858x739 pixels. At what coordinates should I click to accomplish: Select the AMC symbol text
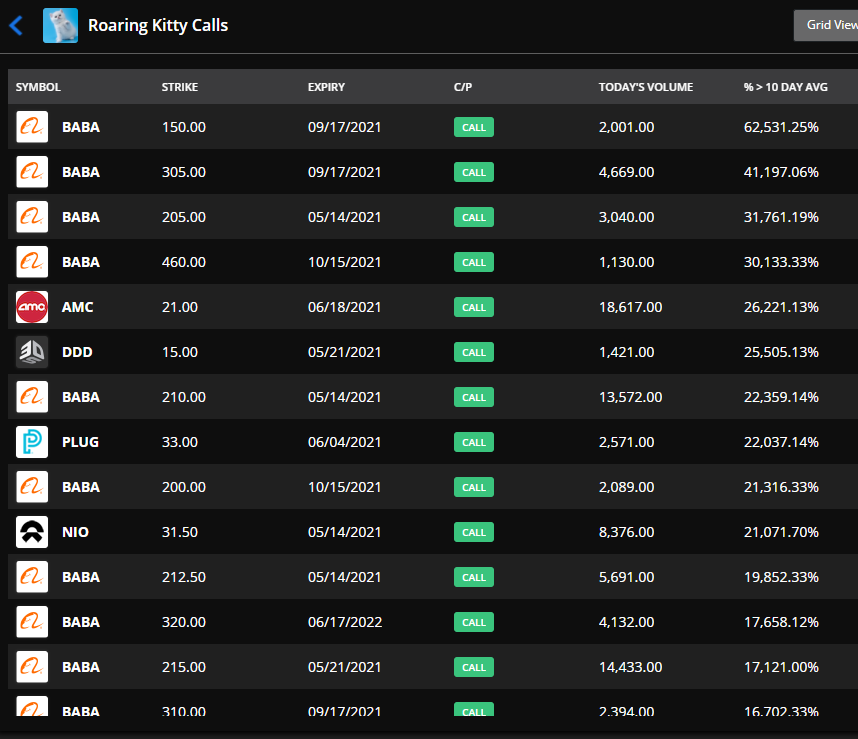click(77, 307)
